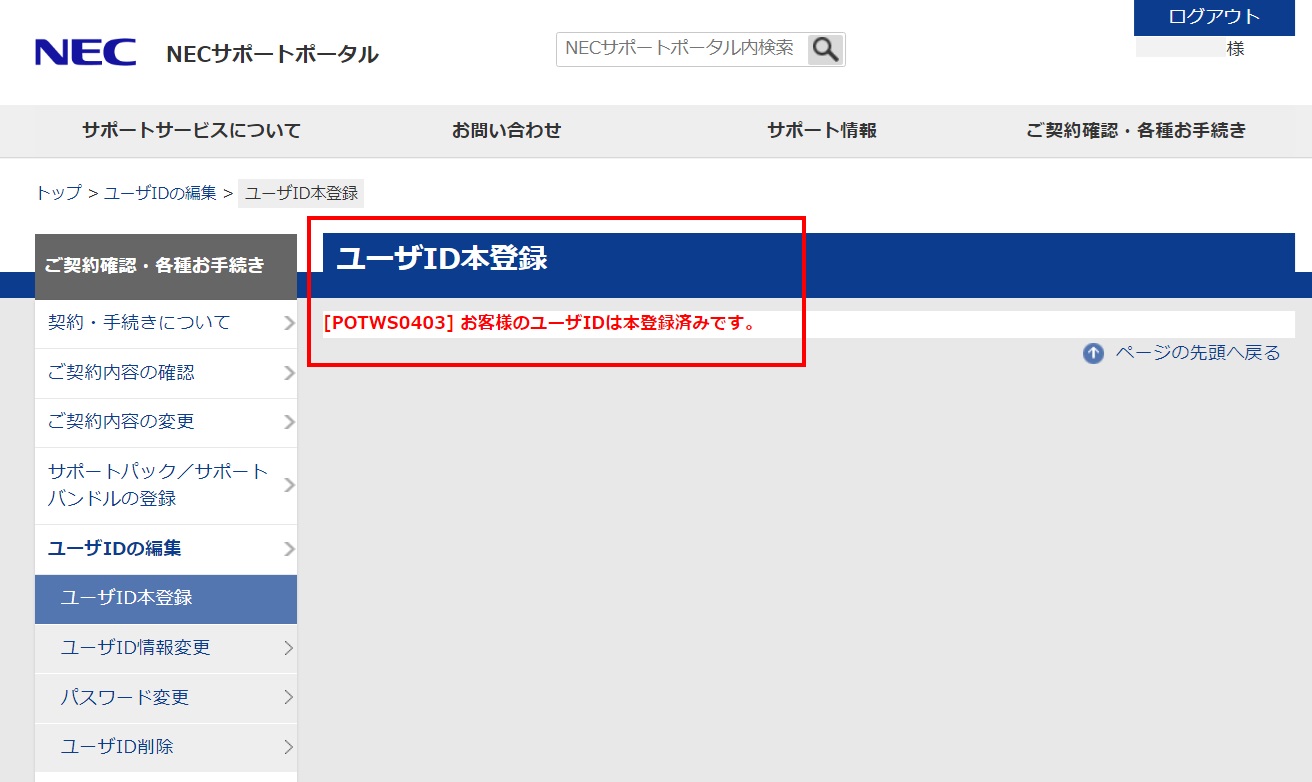Open the お問い合わせ menu
This screenshot has width=1312, height=782.
(x=506, y=131)
